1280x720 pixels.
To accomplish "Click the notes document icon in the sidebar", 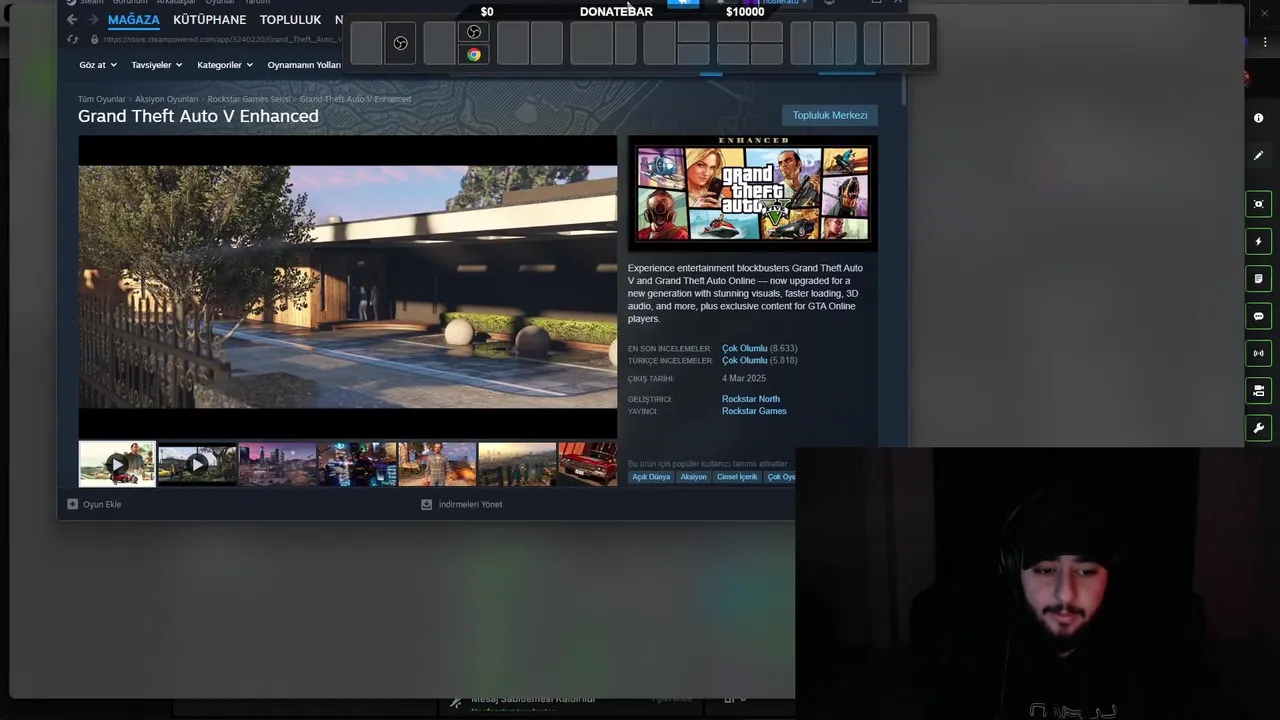I will (x=1258, y=278).
